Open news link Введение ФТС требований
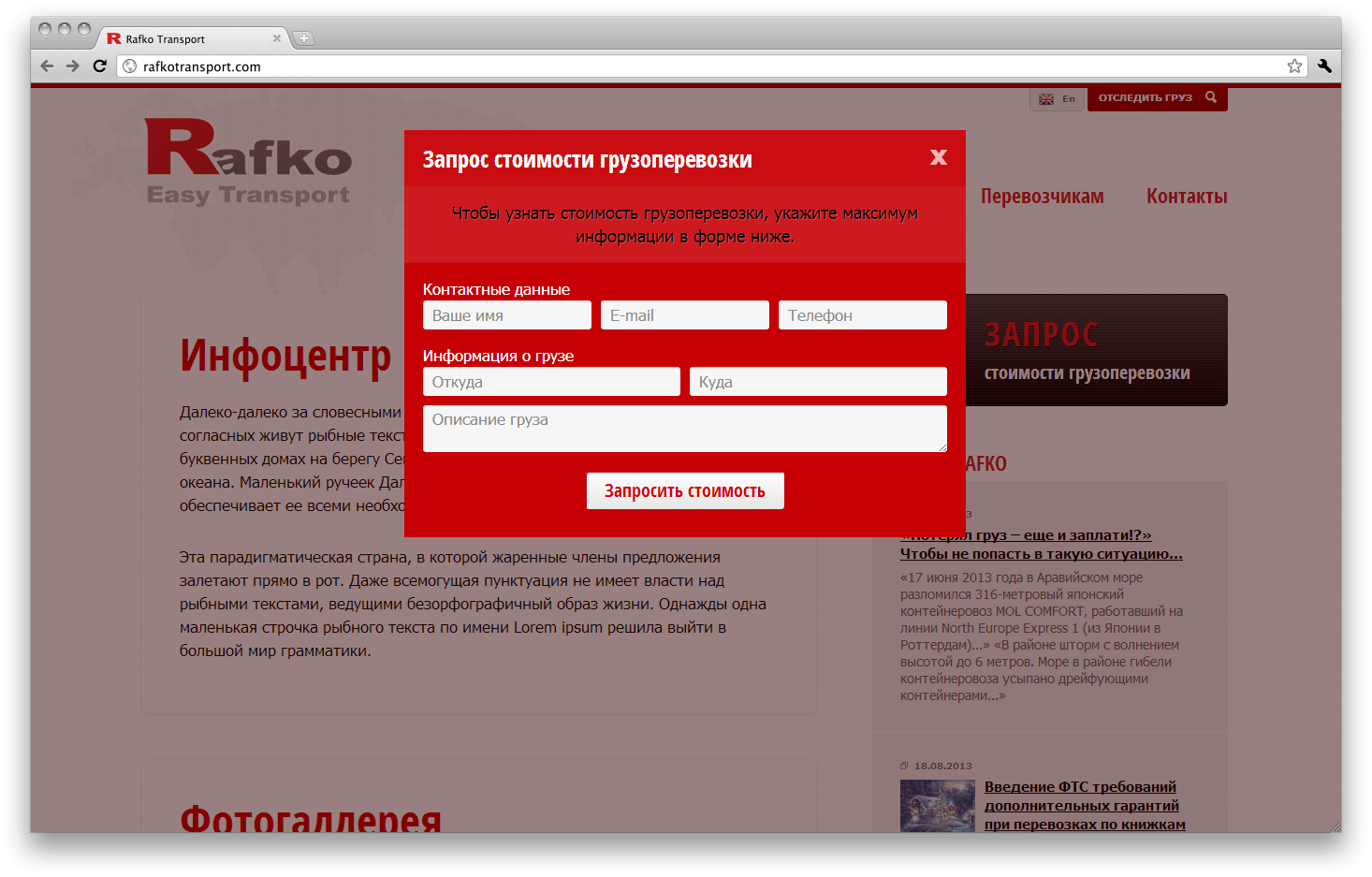This screenshot has width=1372, height=877. [x=1085, y=805]
